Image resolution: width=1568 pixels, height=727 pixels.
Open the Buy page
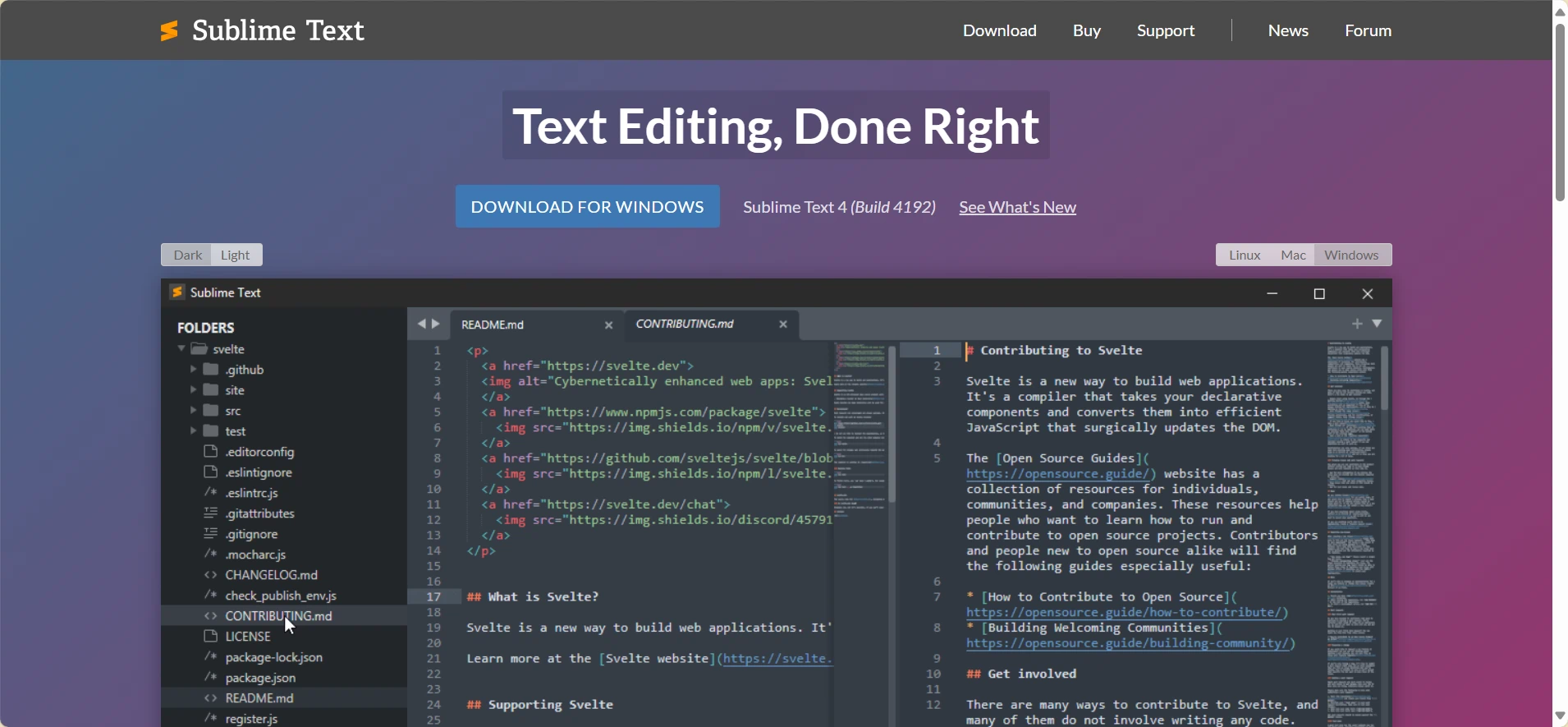click(1086, 30)
